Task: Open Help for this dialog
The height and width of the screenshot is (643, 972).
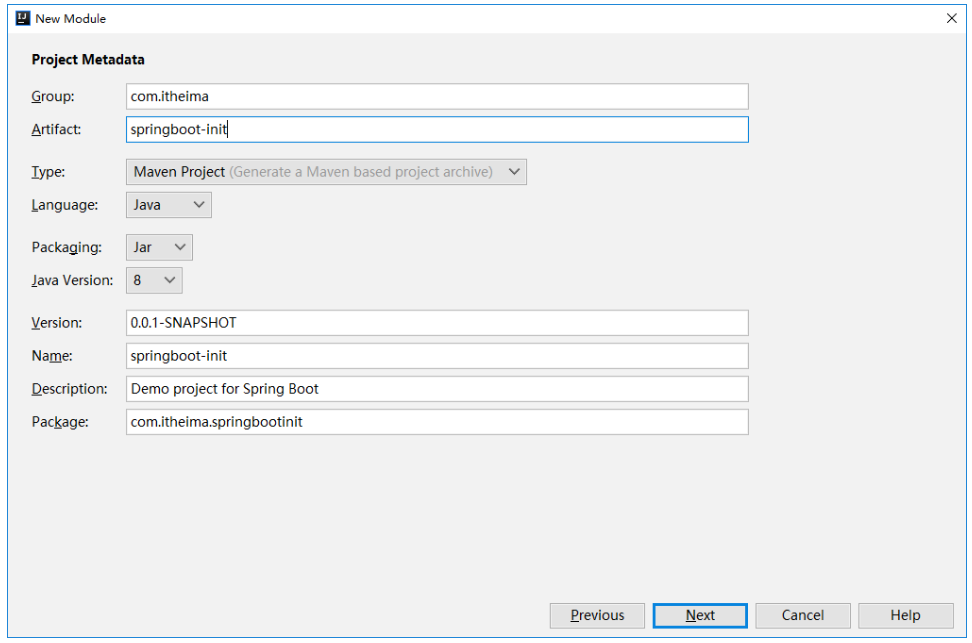Action: coord(905,616)
